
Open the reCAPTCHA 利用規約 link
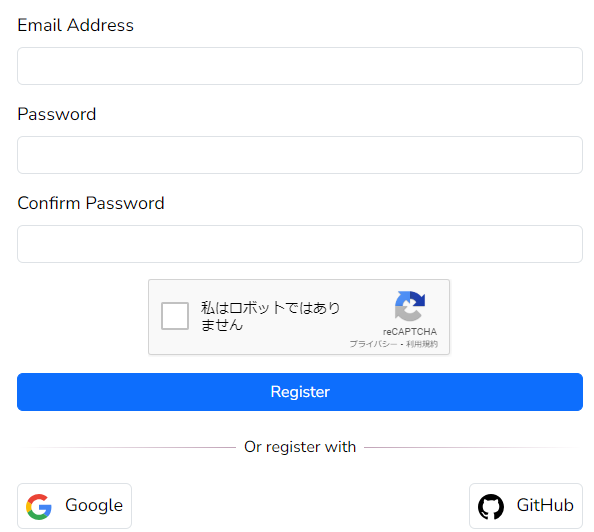click(x=422, y=344)
